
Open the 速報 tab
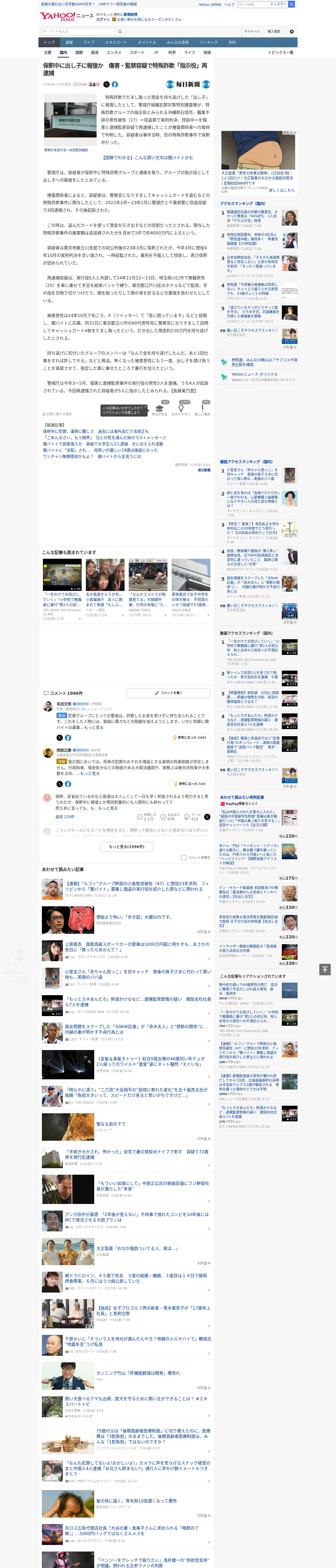(x=69, y=43)
